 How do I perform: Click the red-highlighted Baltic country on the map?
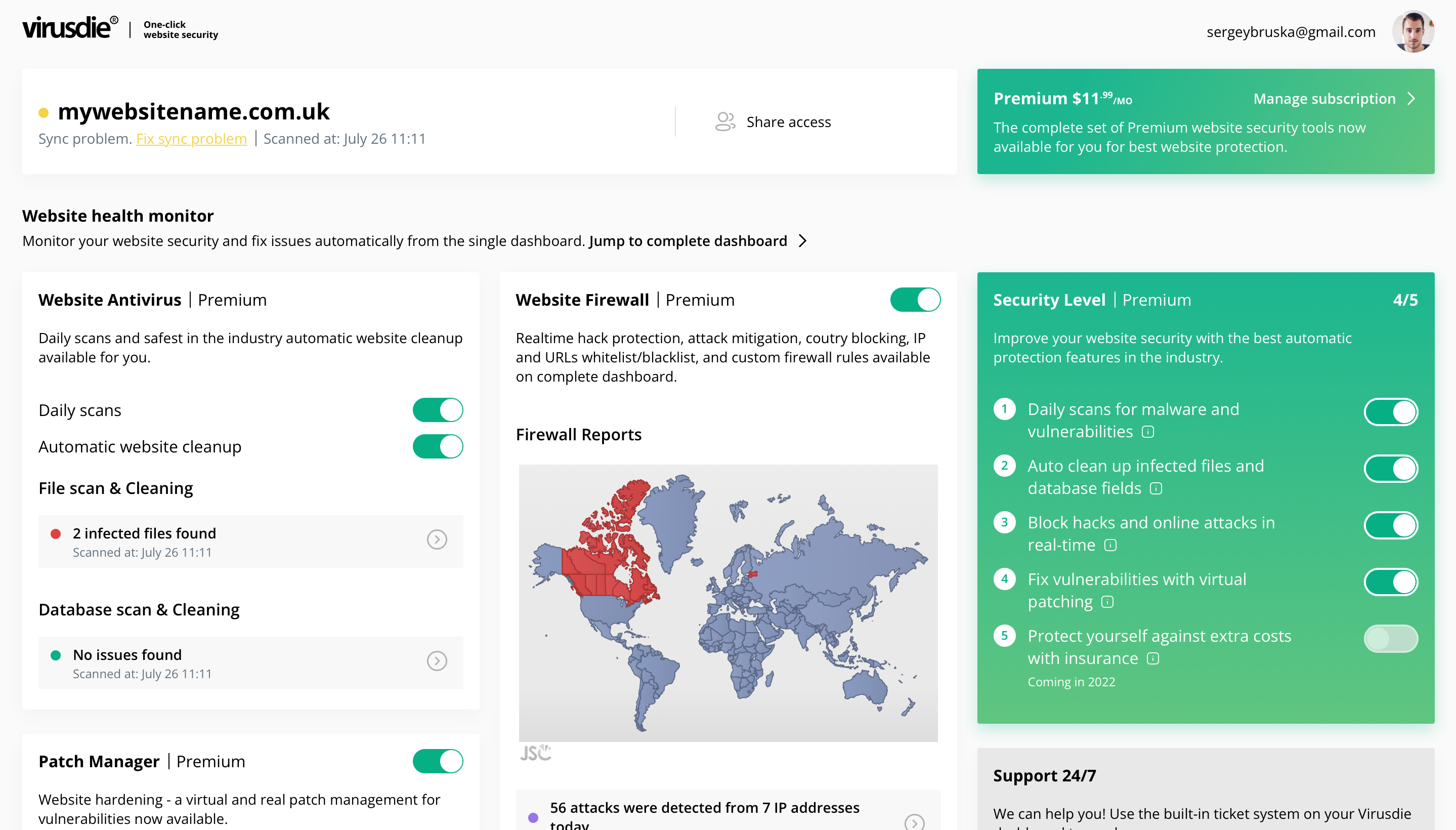[x=753, y=574]
